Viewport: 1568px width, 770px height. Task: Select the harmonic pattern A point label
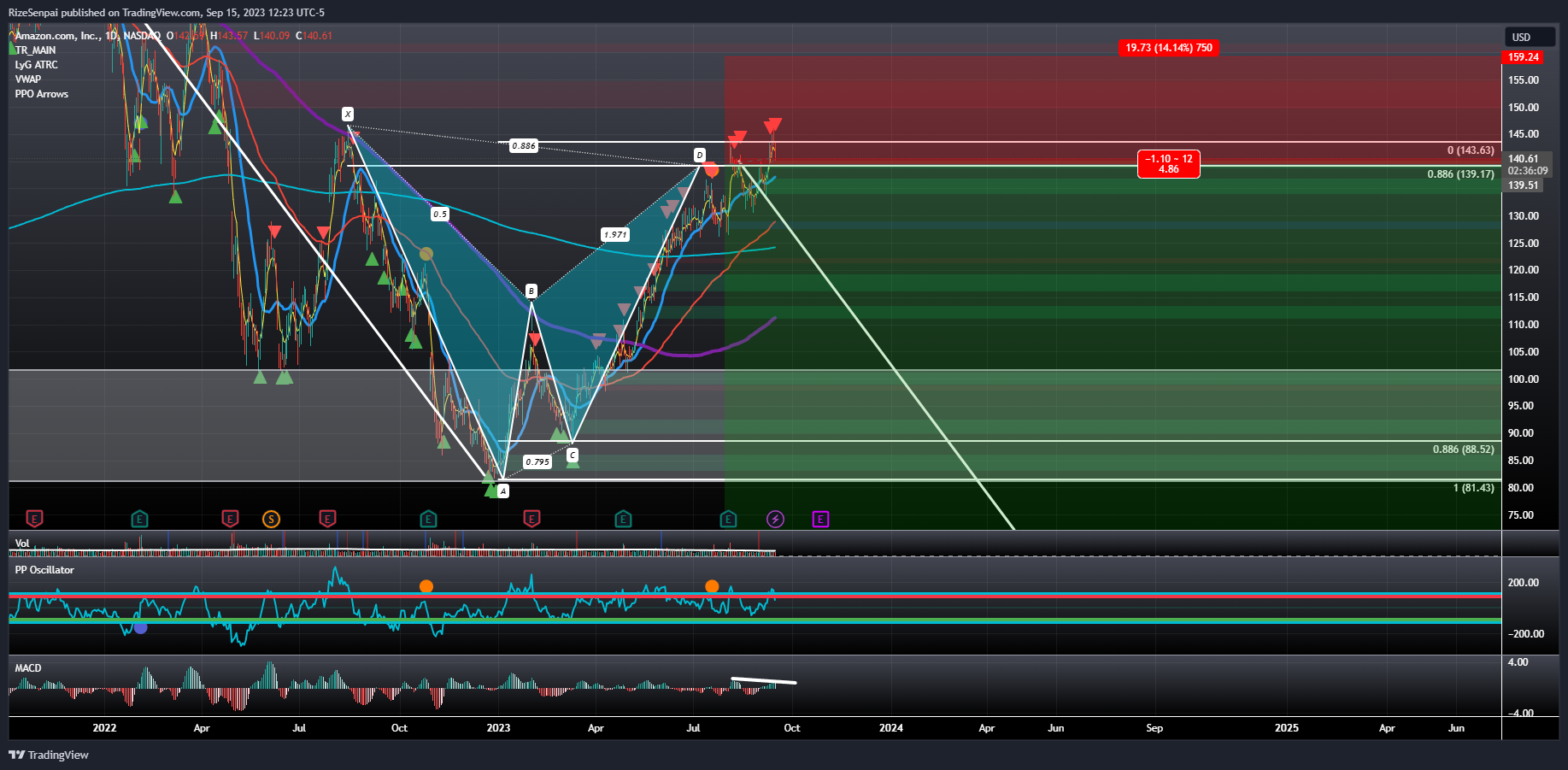503,491
